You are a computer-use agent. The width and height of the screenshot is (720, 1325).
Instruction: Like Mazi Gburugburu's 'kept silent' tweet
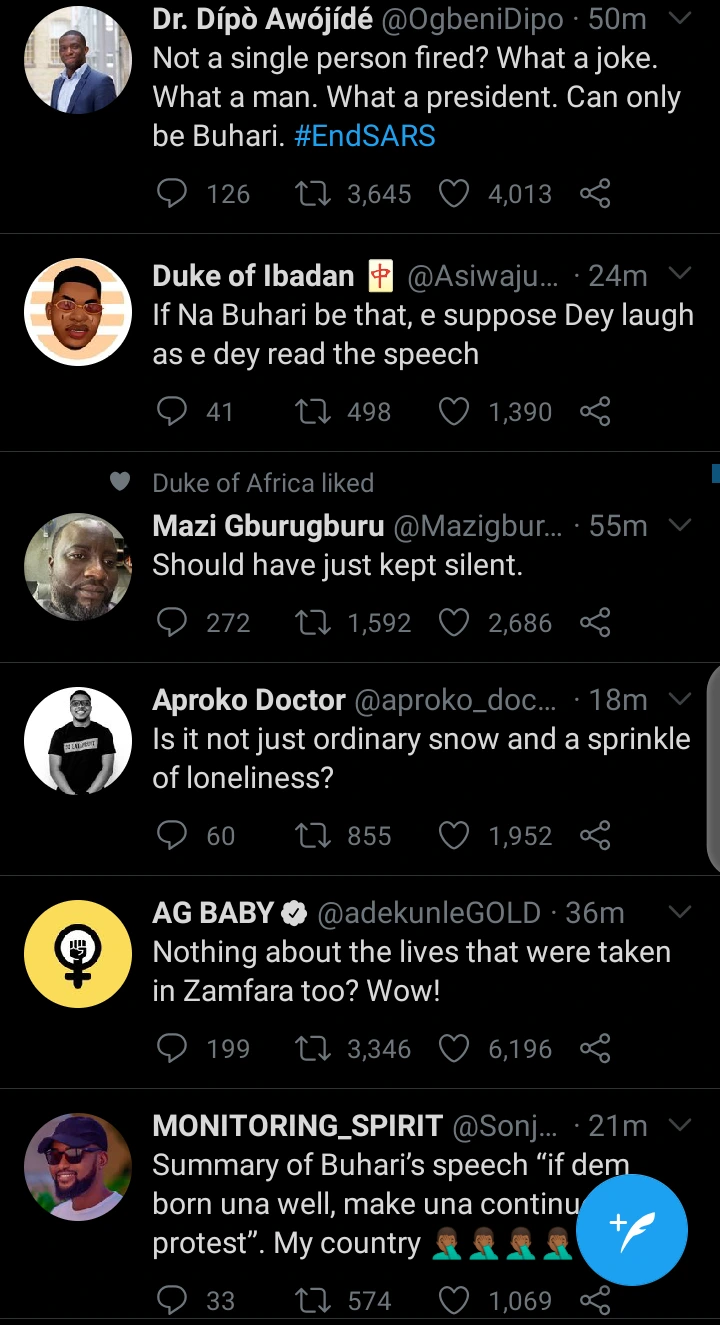(x=455, y=623)
